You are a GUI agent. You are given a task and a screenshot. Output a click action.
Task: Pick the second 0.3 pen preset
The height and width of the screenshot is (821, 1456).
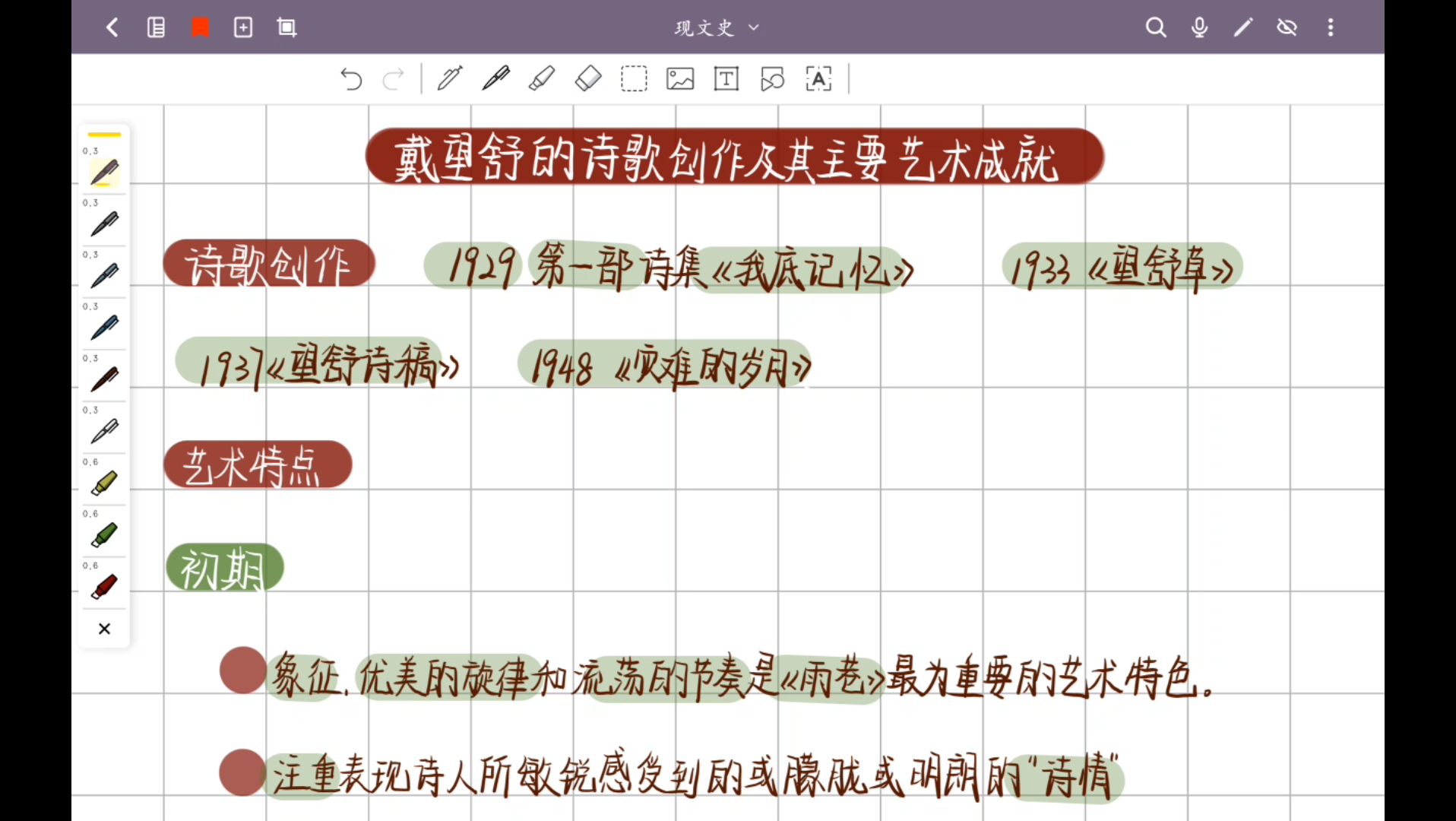(x=104, y=224)
